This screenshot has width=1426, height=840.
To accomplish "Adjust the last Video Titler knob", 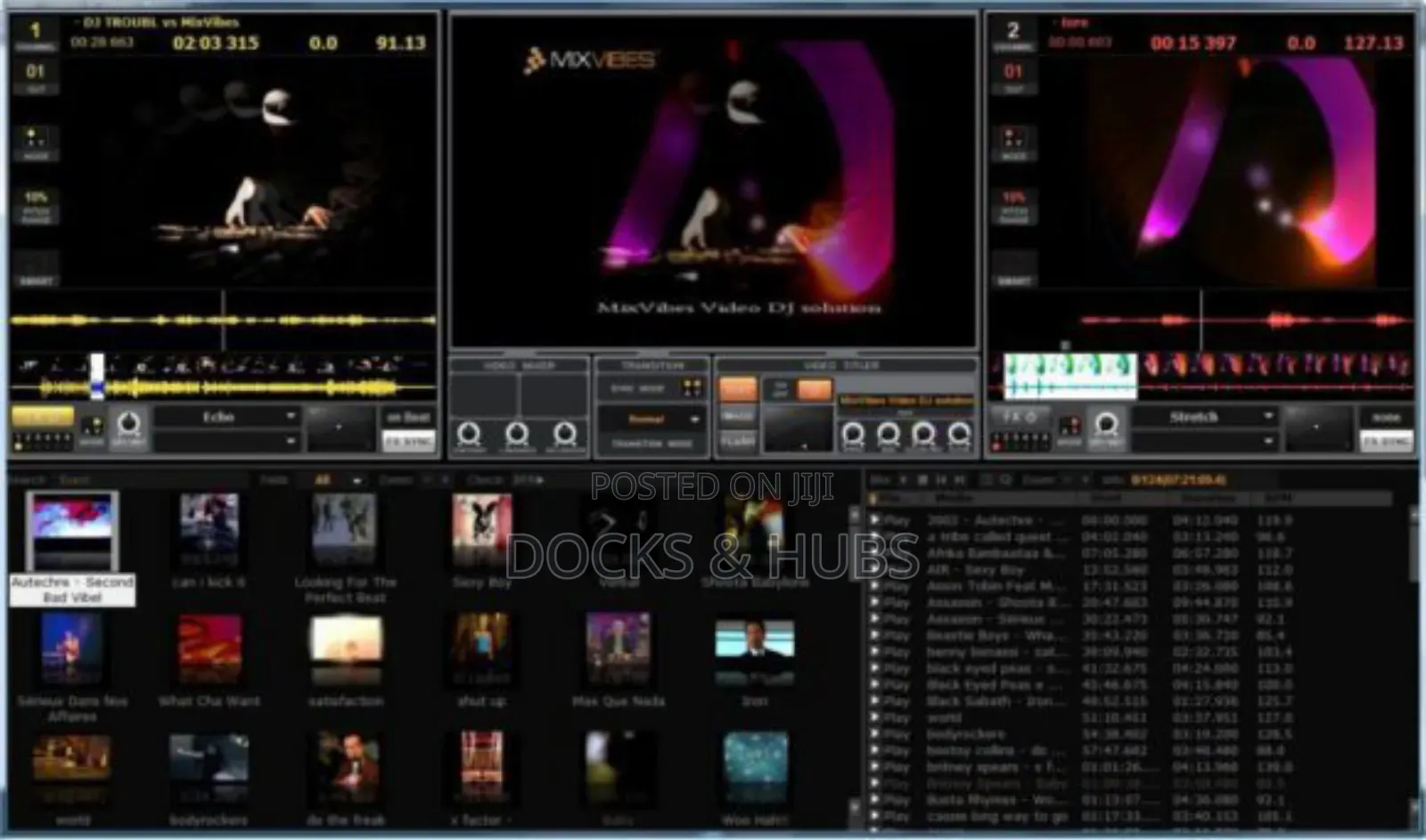I will (959, 435).
